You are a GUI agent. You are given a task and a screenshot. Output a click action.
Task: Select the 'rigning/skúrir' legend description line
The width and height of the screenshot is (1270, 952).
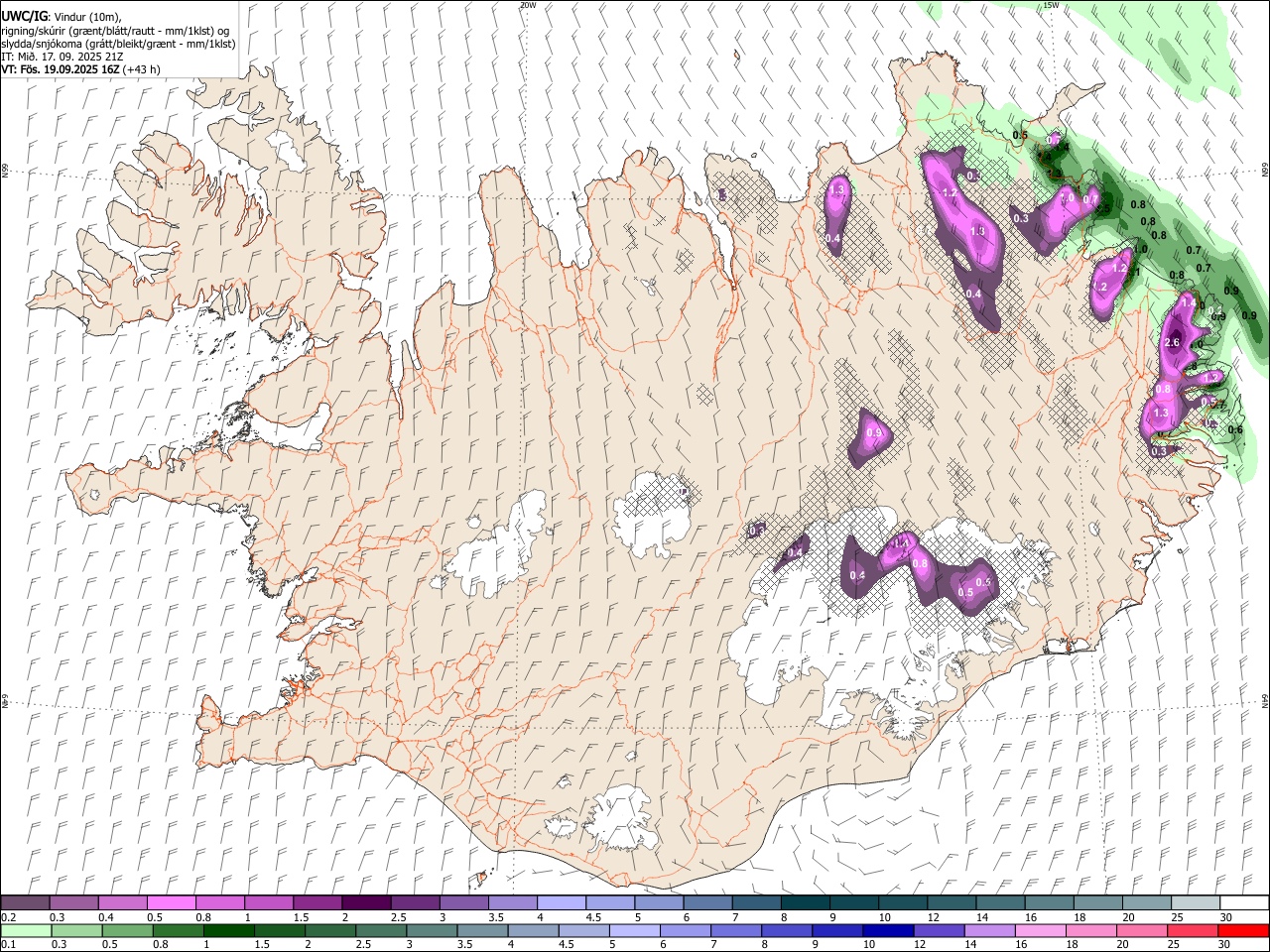tap(115, 31)
